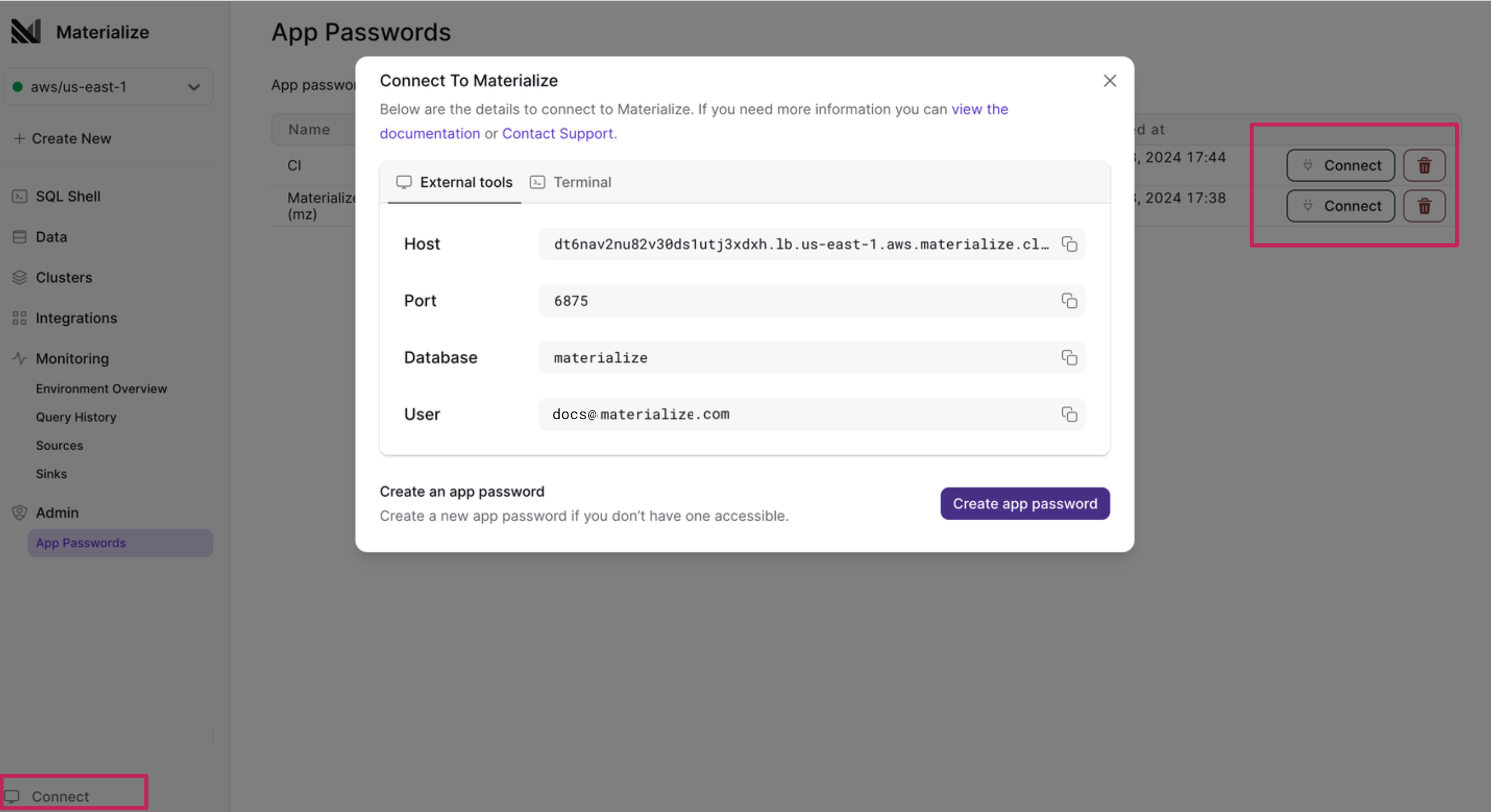This screenshot has height=812, width=1491.
Task: Open the Integrations section
Action: (x=75, y=318)
